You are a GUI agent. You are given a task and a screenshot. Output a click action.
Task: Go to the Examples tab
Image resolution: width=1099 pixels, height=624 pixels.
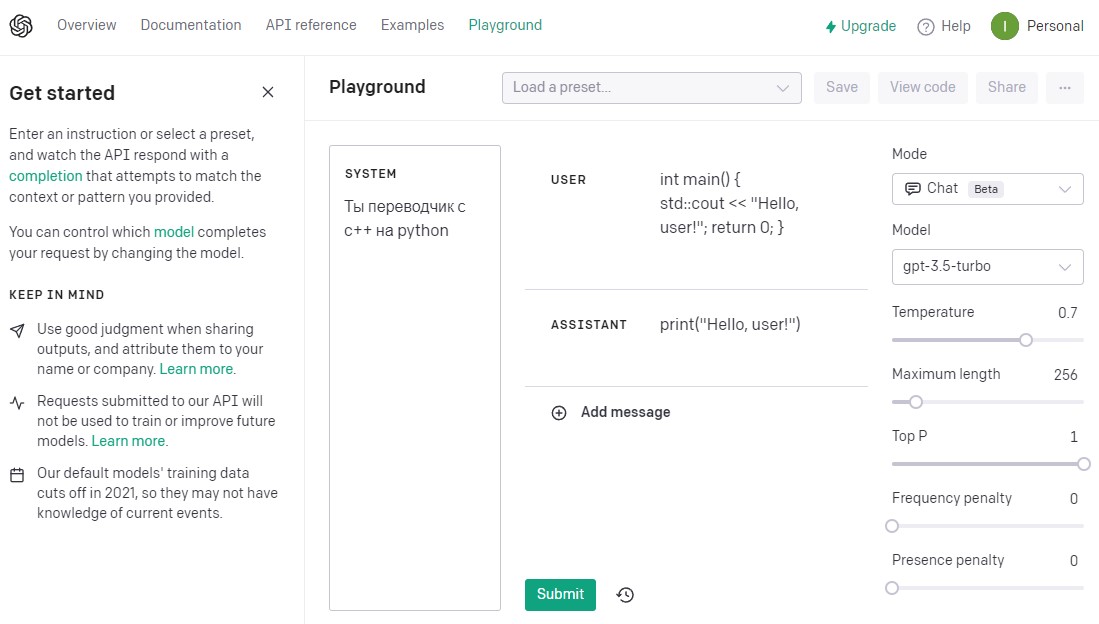click(x=412, y=25)
